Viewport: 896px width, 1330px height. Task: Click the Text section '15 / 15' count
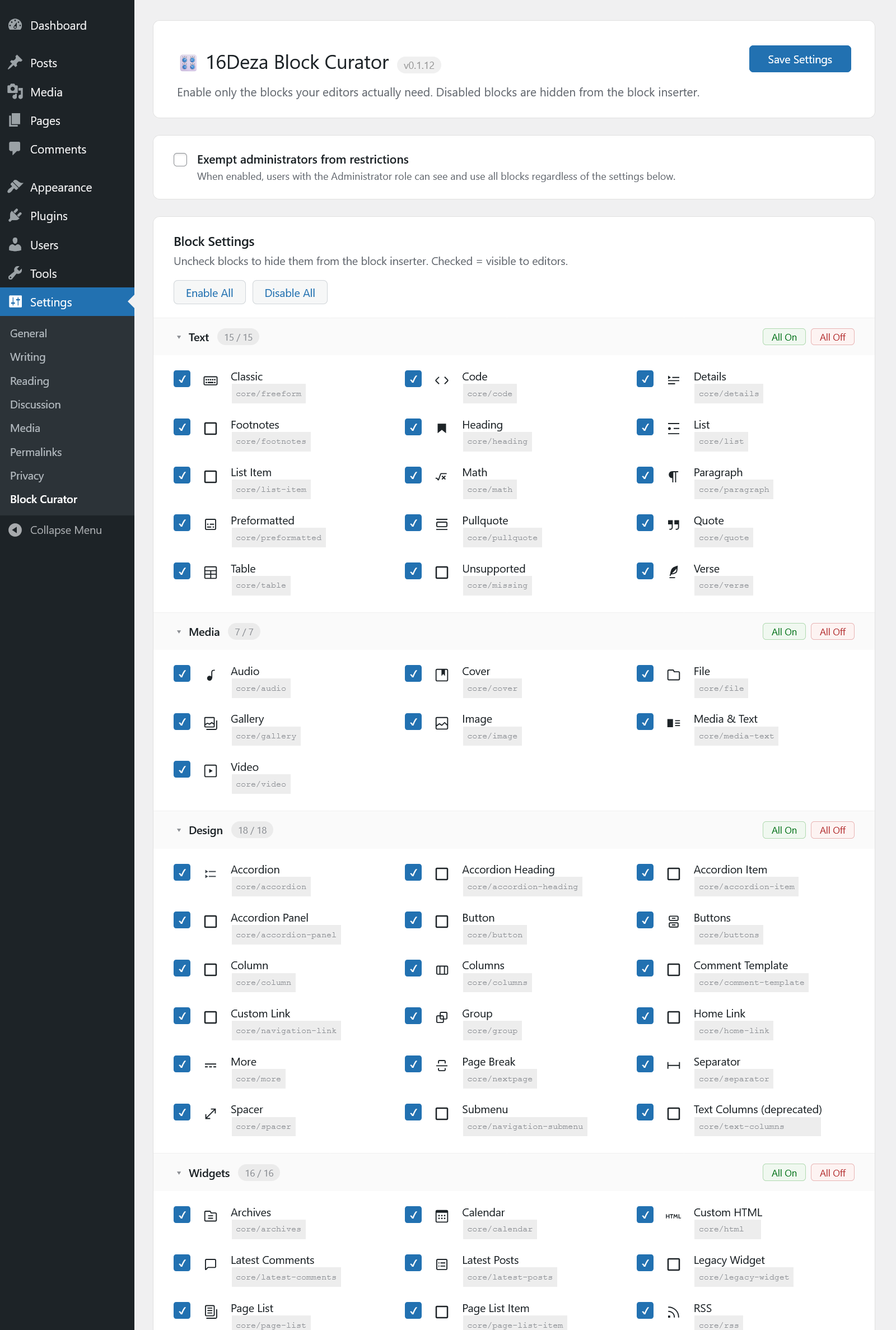click(239, 337)
